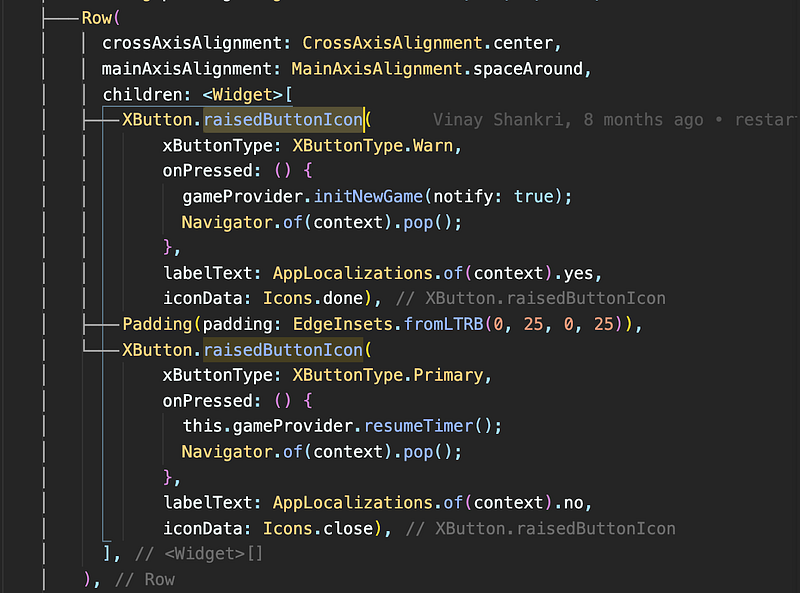800x593 pixels.
Task: Click the notify: true argument
Action: [493, 196]
